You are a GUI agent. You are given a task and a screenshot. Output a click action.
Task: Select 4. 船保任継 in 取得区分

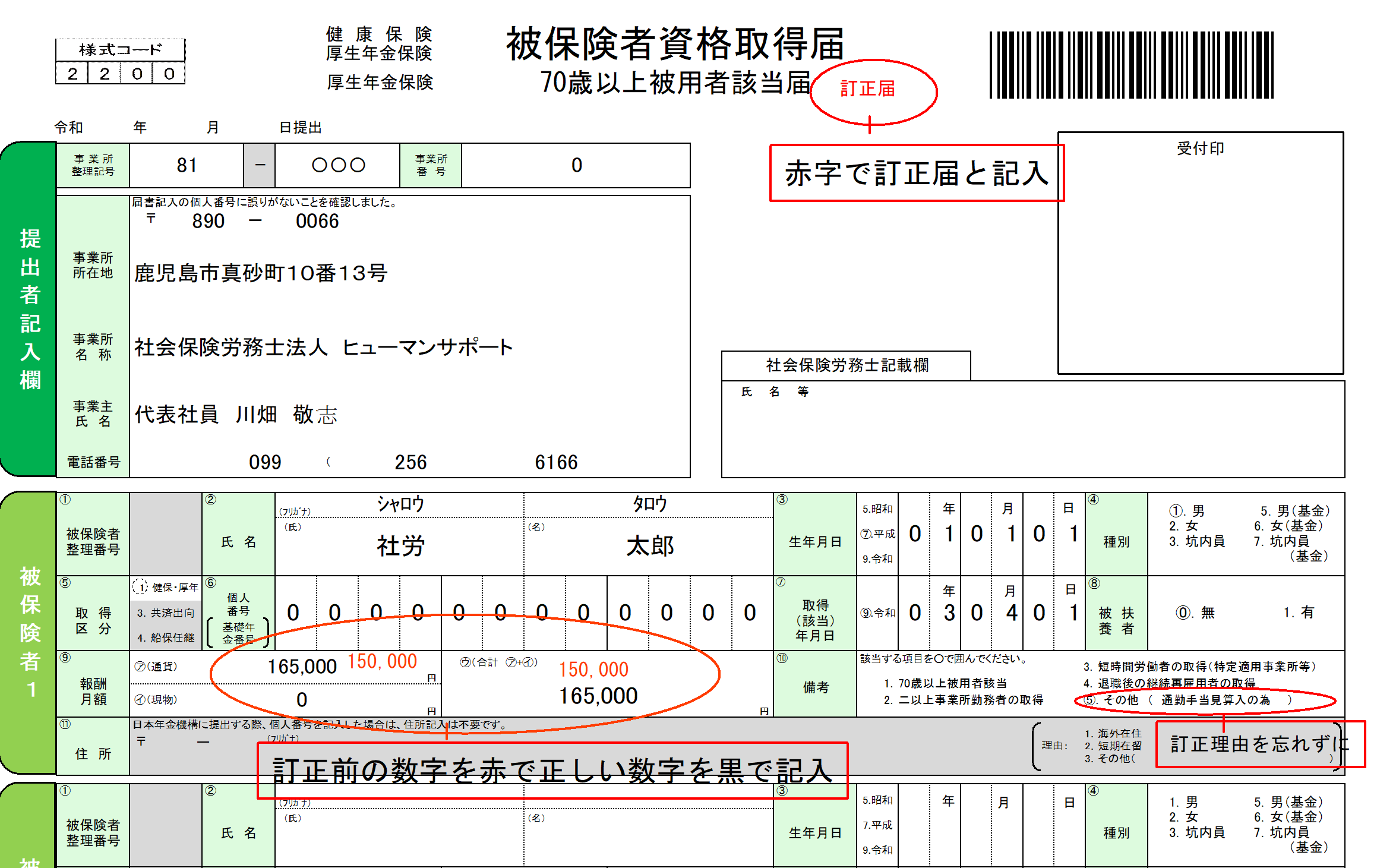166,637
